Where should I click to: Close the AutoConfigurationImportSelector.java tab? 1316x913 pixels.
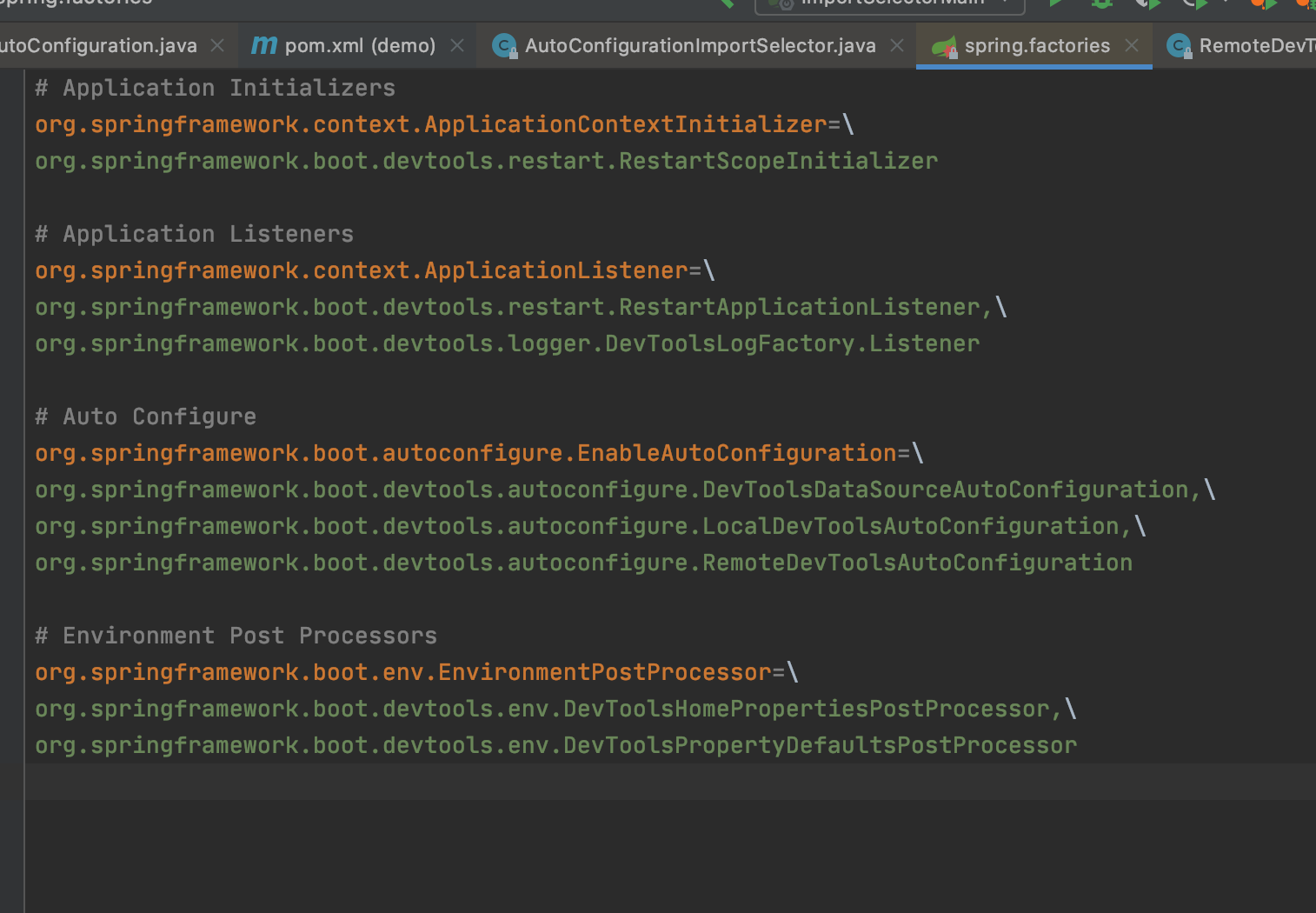897,45
